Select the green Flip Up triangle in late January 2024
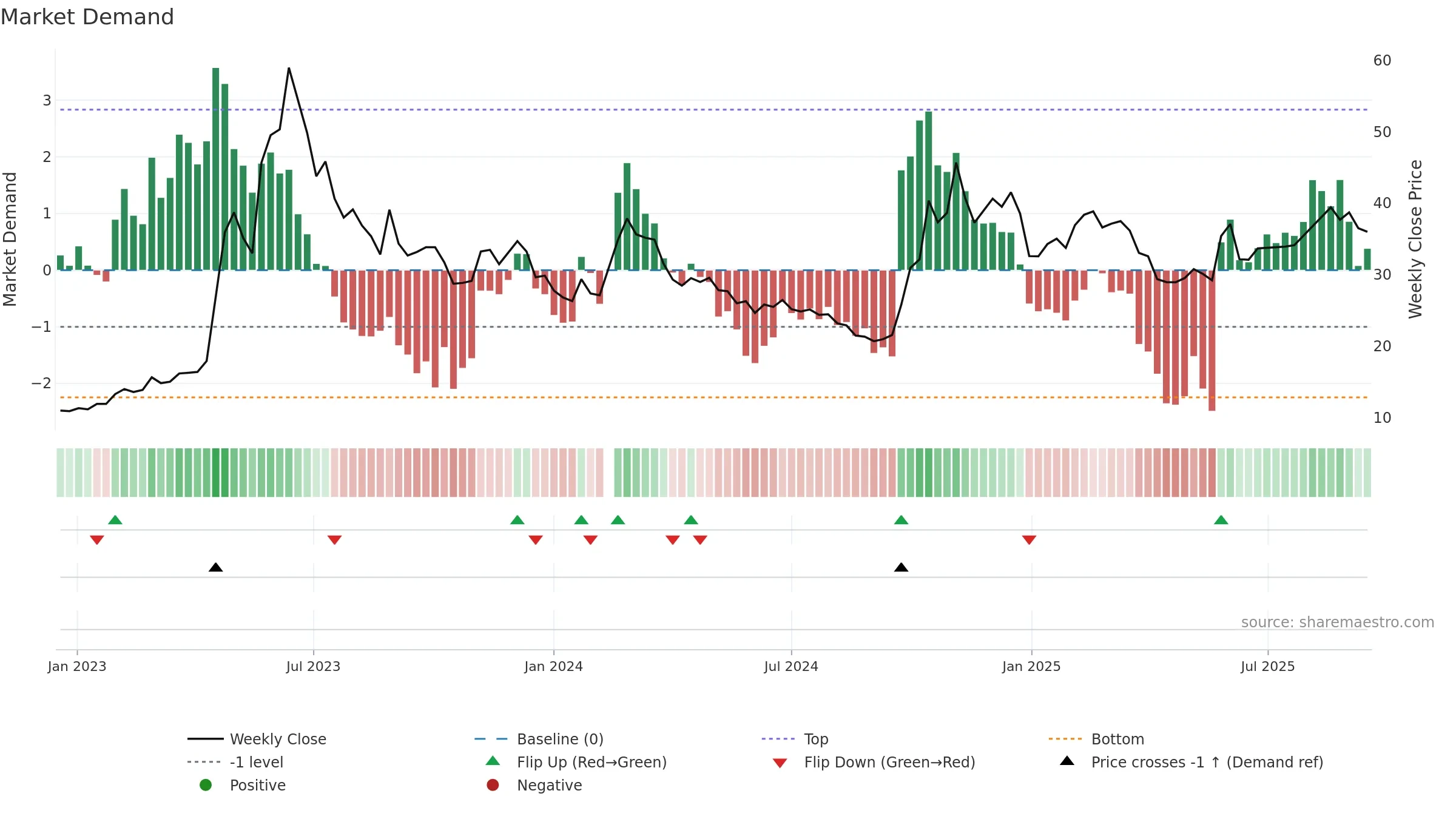This screenshot has height=819, width=1456. click(581, 520)
